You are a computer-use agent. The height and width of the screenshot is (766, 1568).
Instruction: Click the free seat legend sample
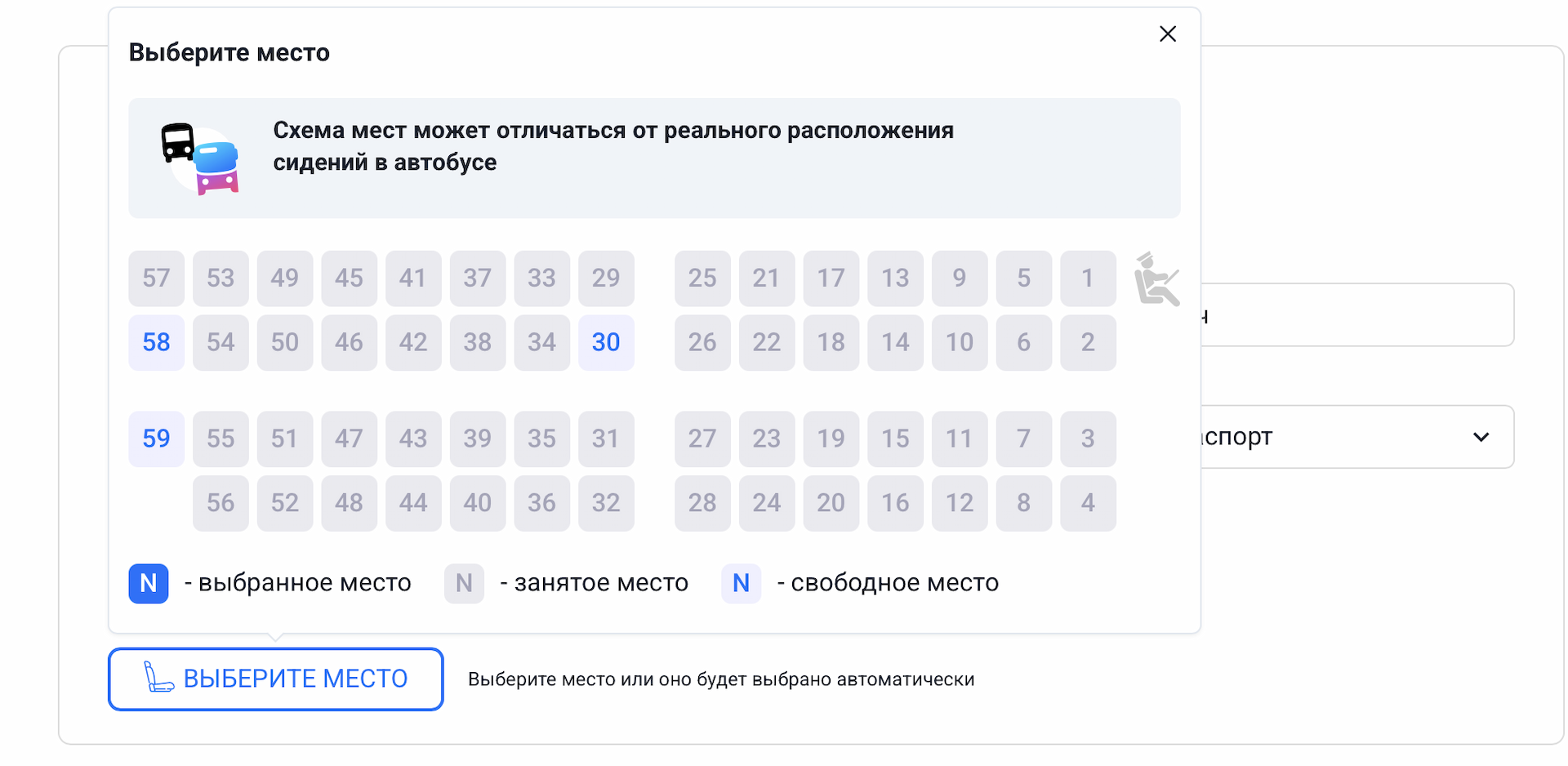pos(741,583)
